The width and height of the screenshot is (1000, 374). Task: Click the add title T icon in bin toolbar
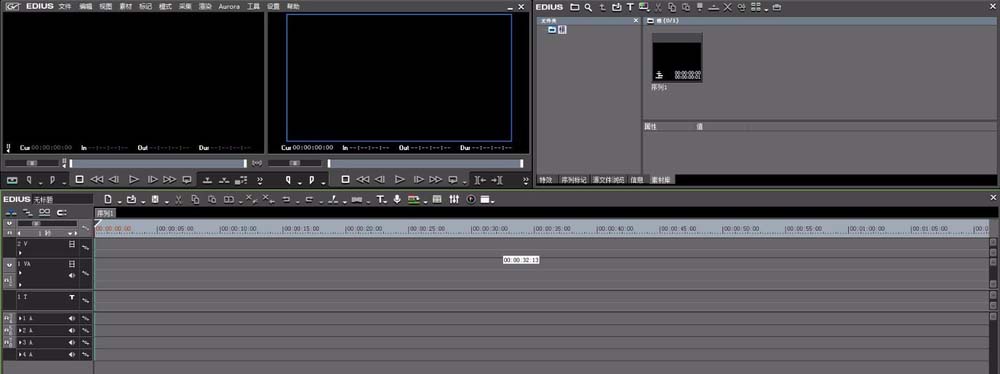point(630,7)
